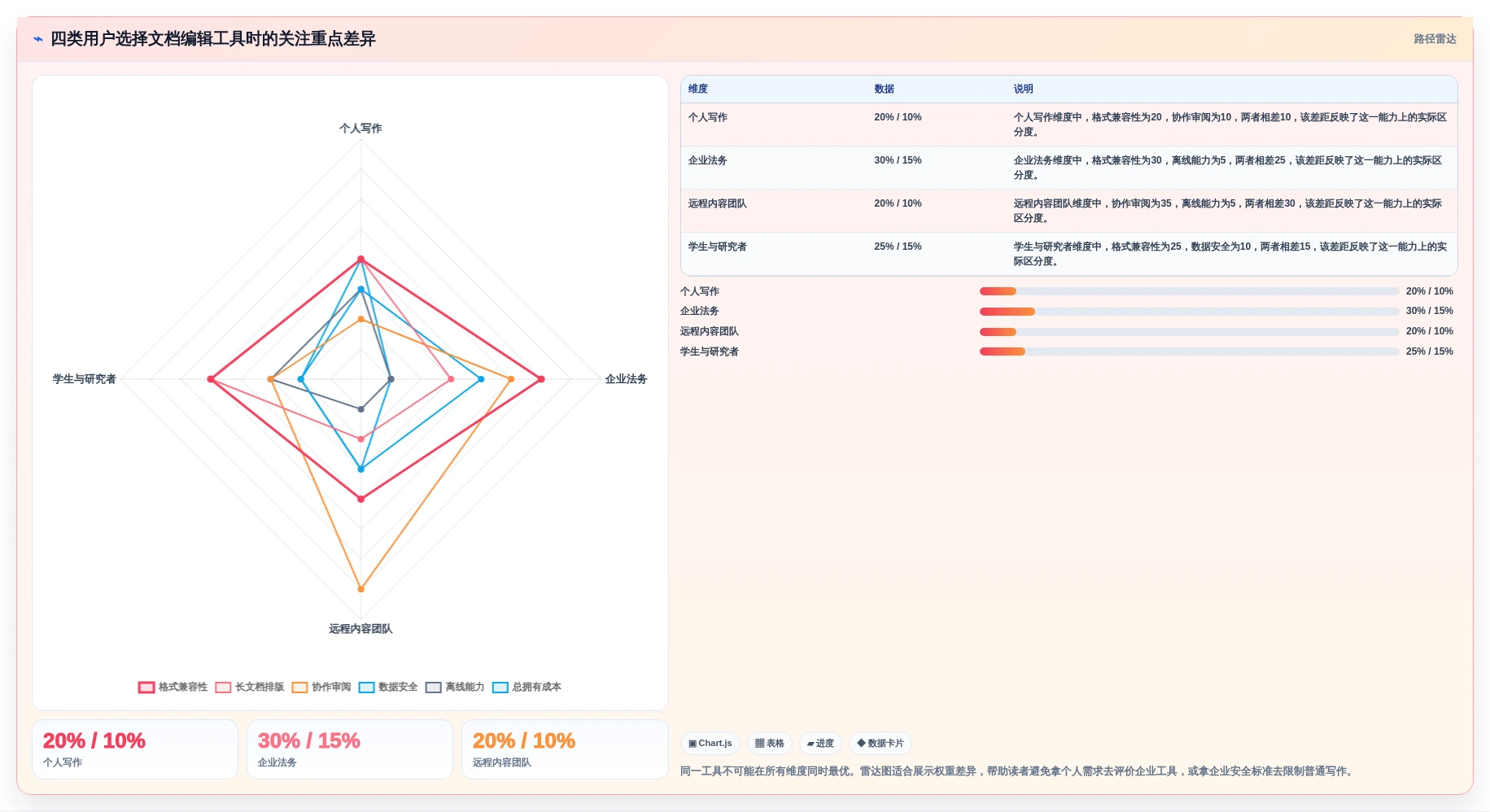Open the 30% / 15% 企业法务 stat card
Image resolution: width=1490 pixels, height=812 pixels.
click(350, 749)
